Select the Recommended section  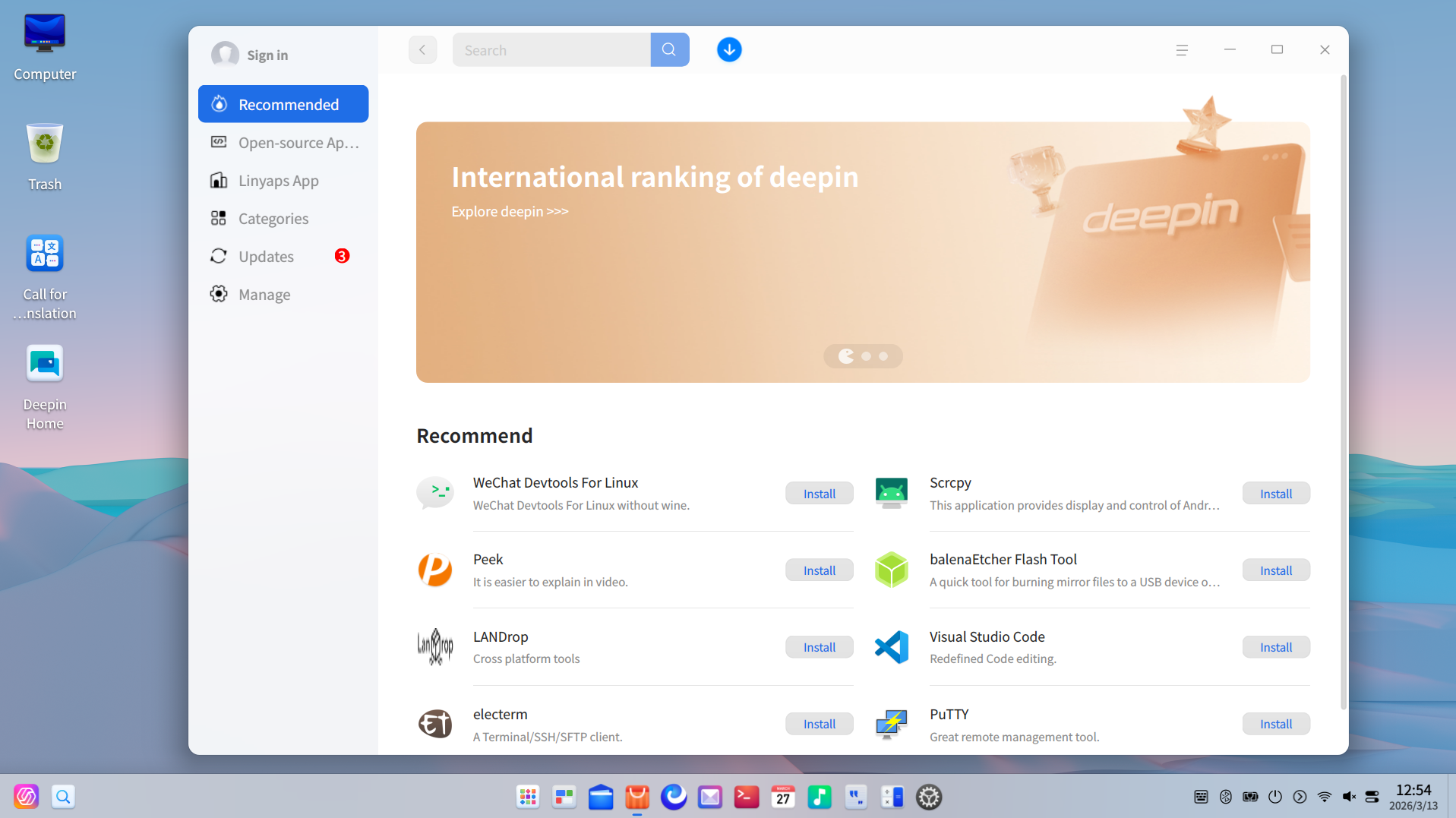tap(283, 104)
